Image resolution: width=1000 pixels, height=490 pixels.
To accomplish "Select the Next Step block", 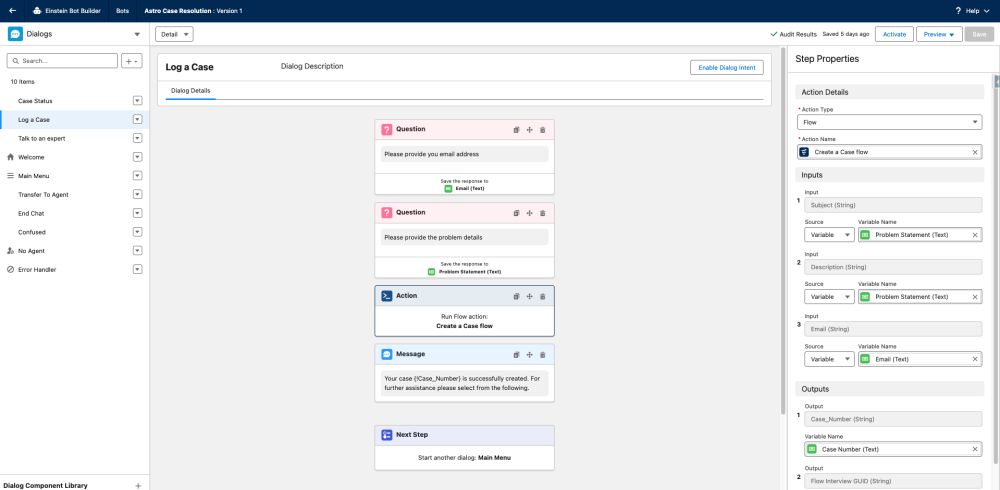I will pos(464,447).
